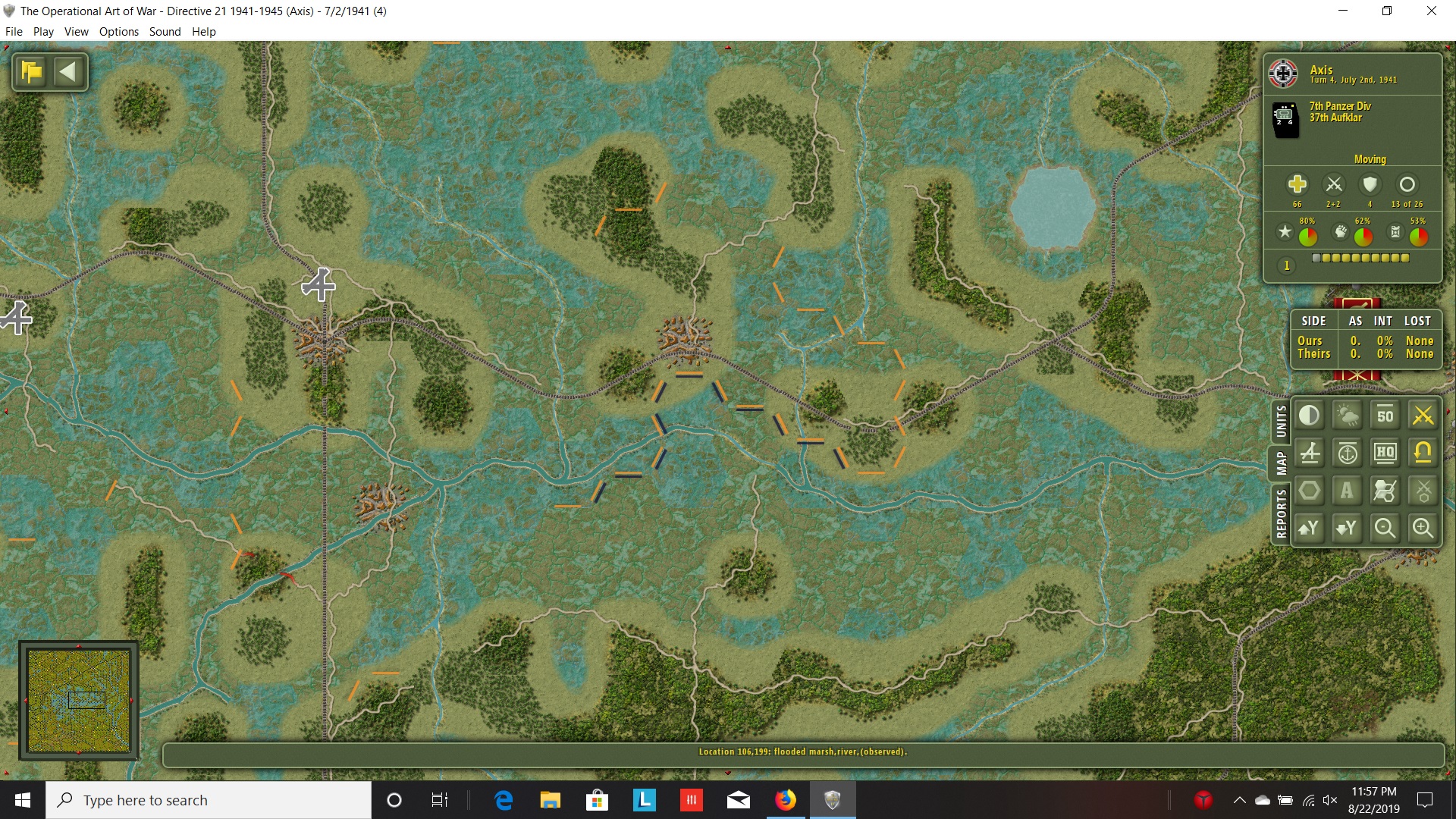1456x819 pixels.
Task: Toggle the HQ display button
Action: 1385,453
